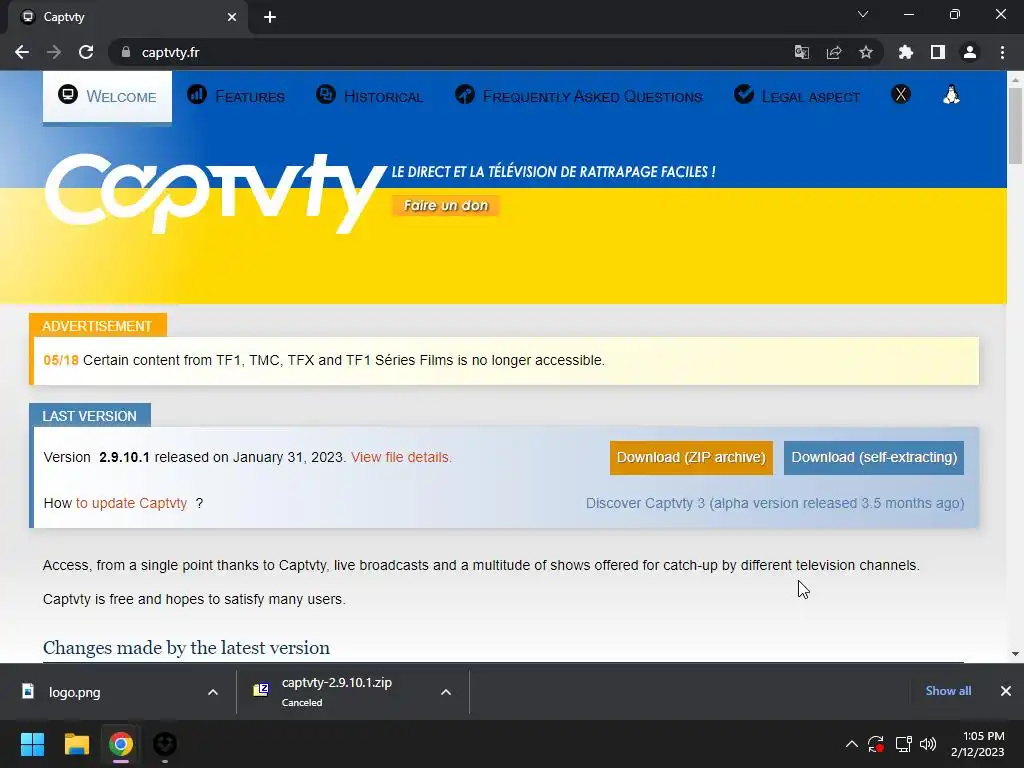Image resolution: width=1024 pixels, height=768 pixels.
Task: Click the lock site info icon
Action: pos(126,52)
